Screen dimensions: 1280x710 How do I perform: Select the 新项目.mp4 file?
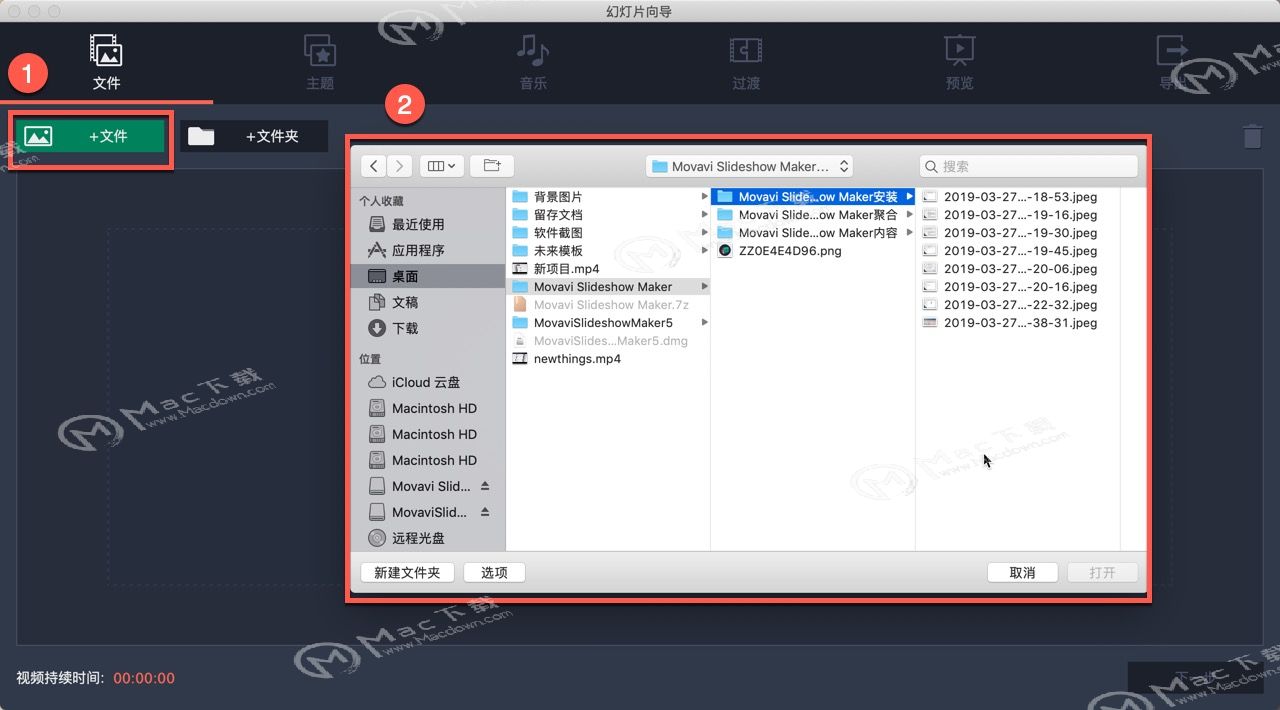point(608,269)
